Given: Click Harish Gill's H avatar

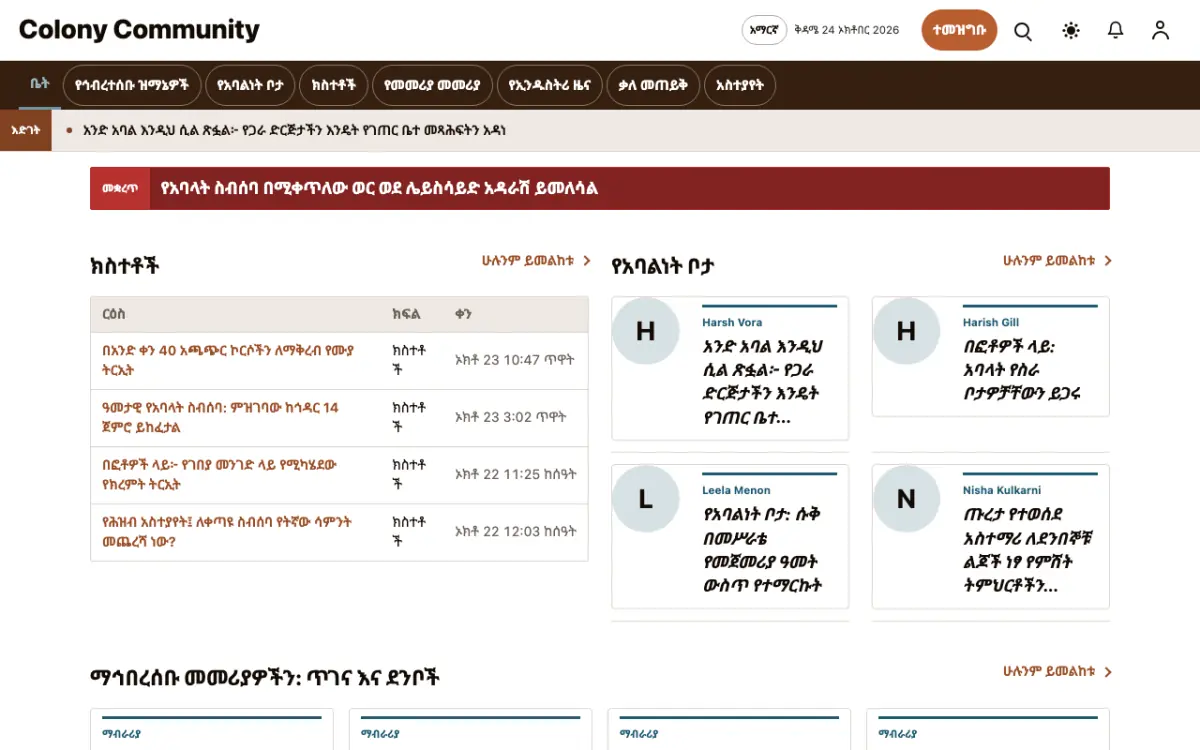Looking at the screenshot, I should click(906, 331).
